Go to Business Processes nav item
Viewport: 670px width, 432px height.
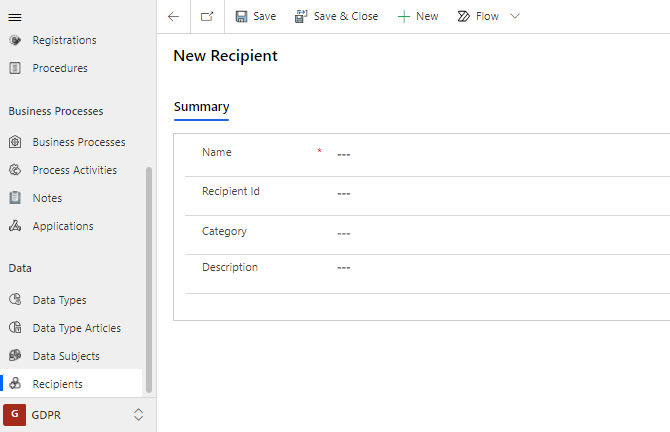pos(78,142)
